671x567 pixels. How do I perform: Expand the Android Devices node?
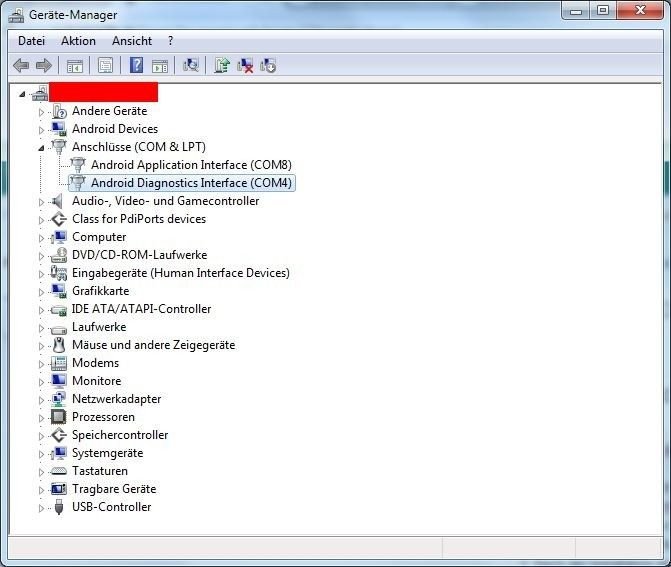pyautogui.click(x=41, y=130)
